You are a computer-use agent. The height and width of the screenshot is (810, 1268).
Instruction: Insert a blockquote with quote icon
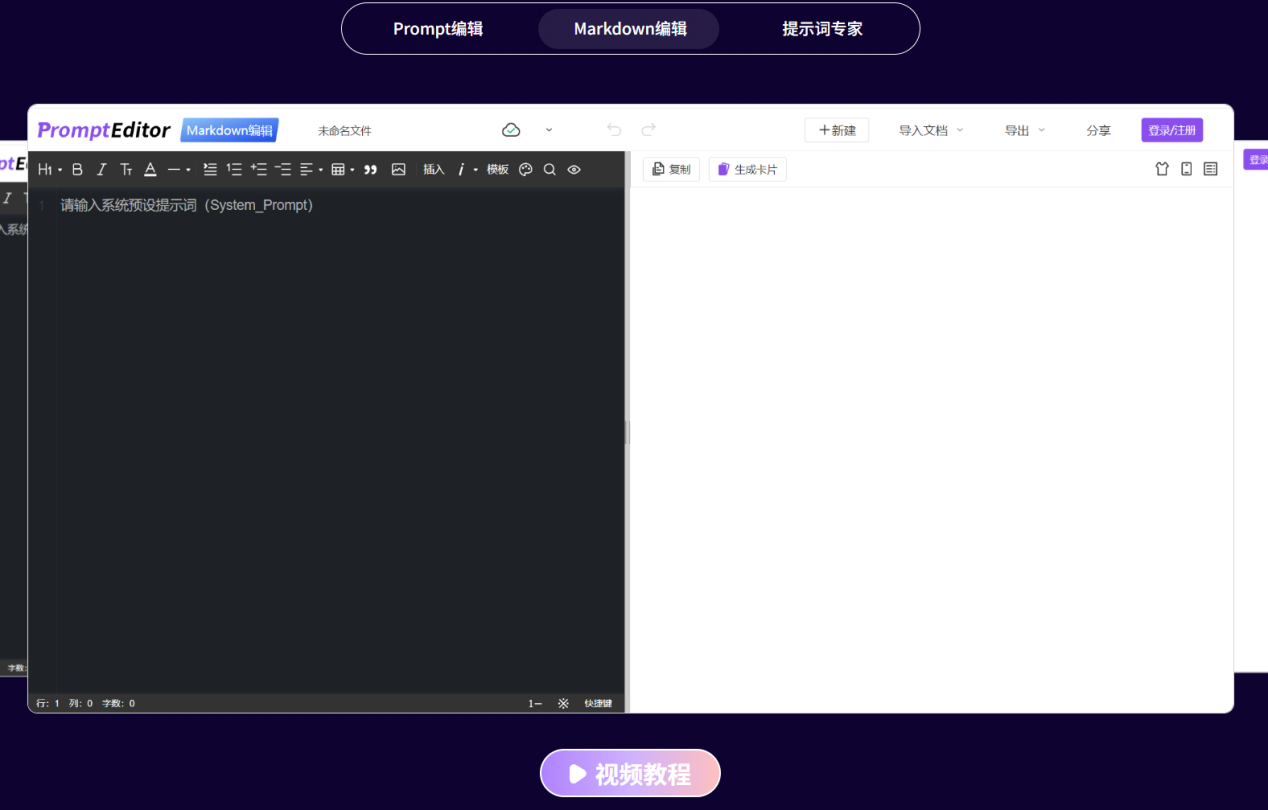point(370,170)
